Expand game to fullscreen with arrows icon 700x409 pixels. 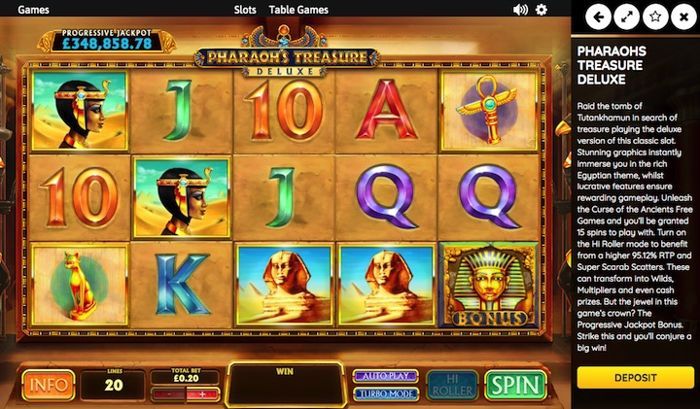coord(627,17)
